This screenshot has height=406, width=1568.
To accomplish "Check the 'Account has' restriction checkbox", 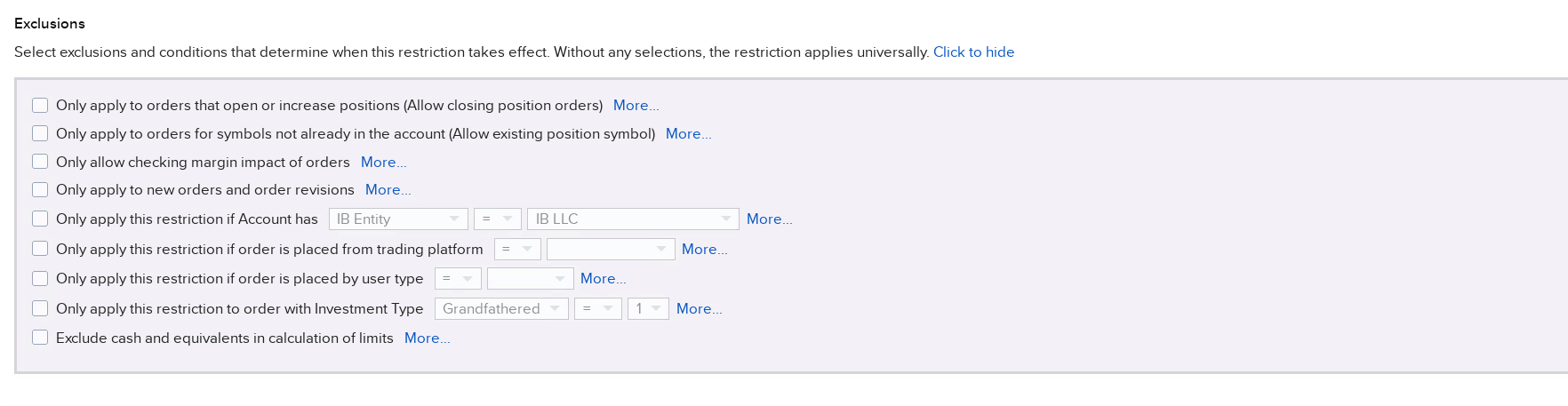I will pos(40,219).
